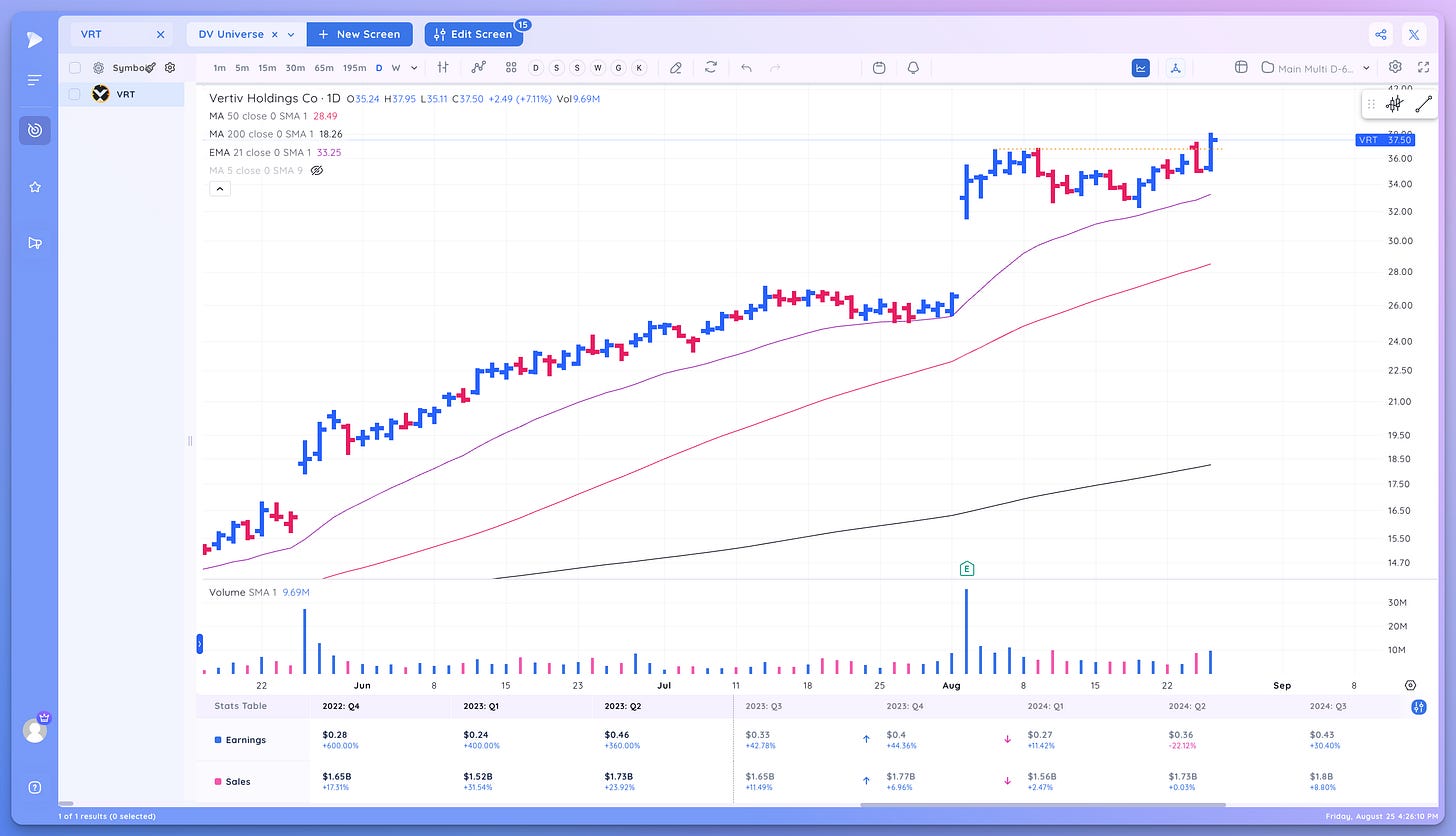The height and width of the screenshot is (836, 1456).
Task: Open the chart type bars icon
Action: tap(443, 67)
